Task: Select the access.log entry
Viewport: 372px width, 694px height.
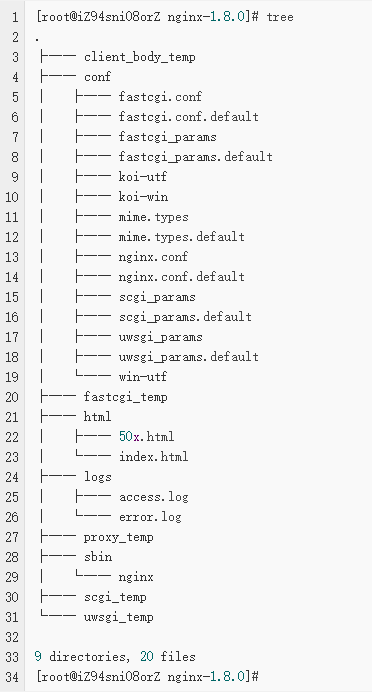Action: [x=154, y=497]
